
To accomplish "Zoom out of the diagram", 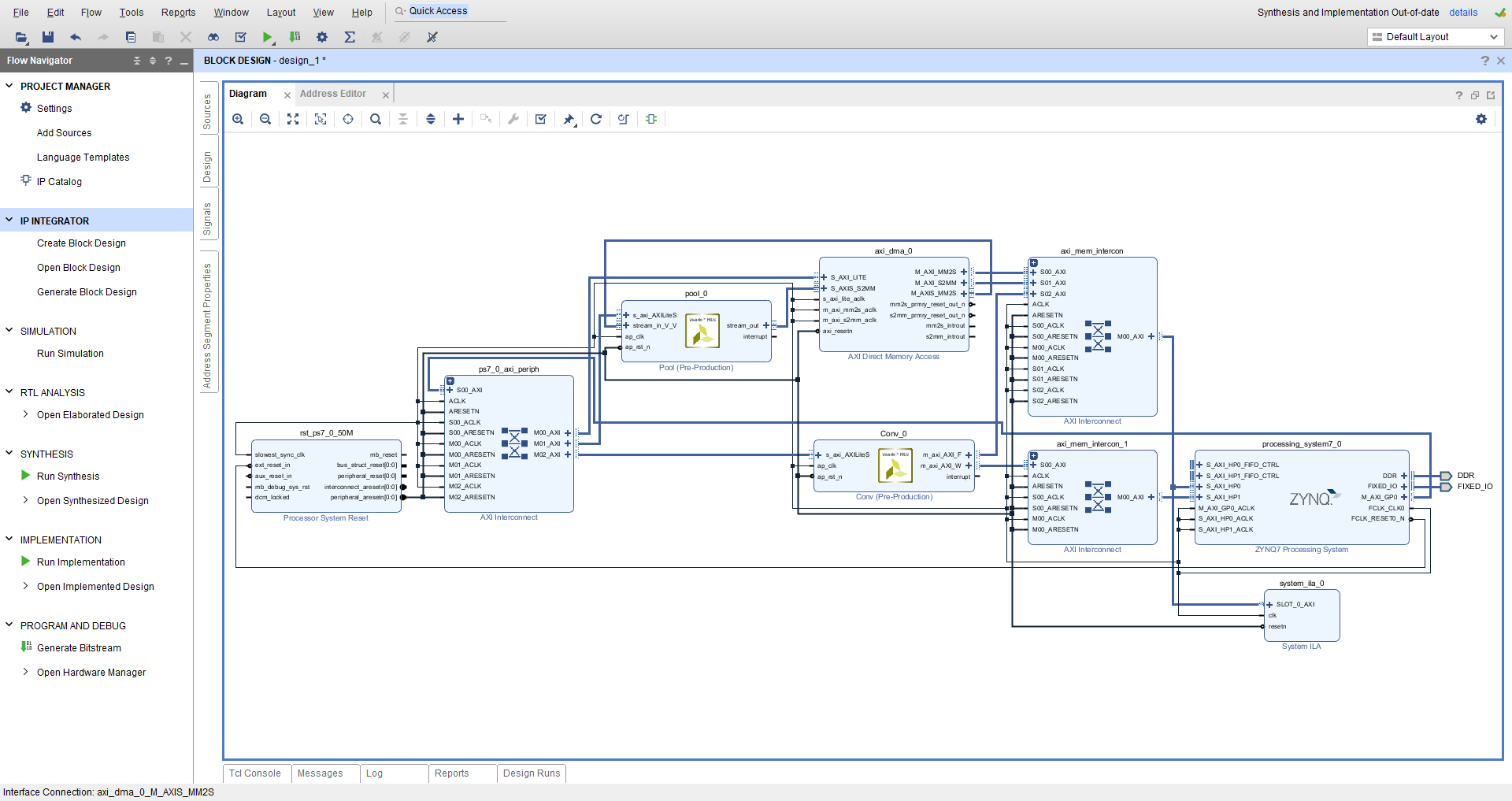I will pyautogui.click(x=265, y=119).
